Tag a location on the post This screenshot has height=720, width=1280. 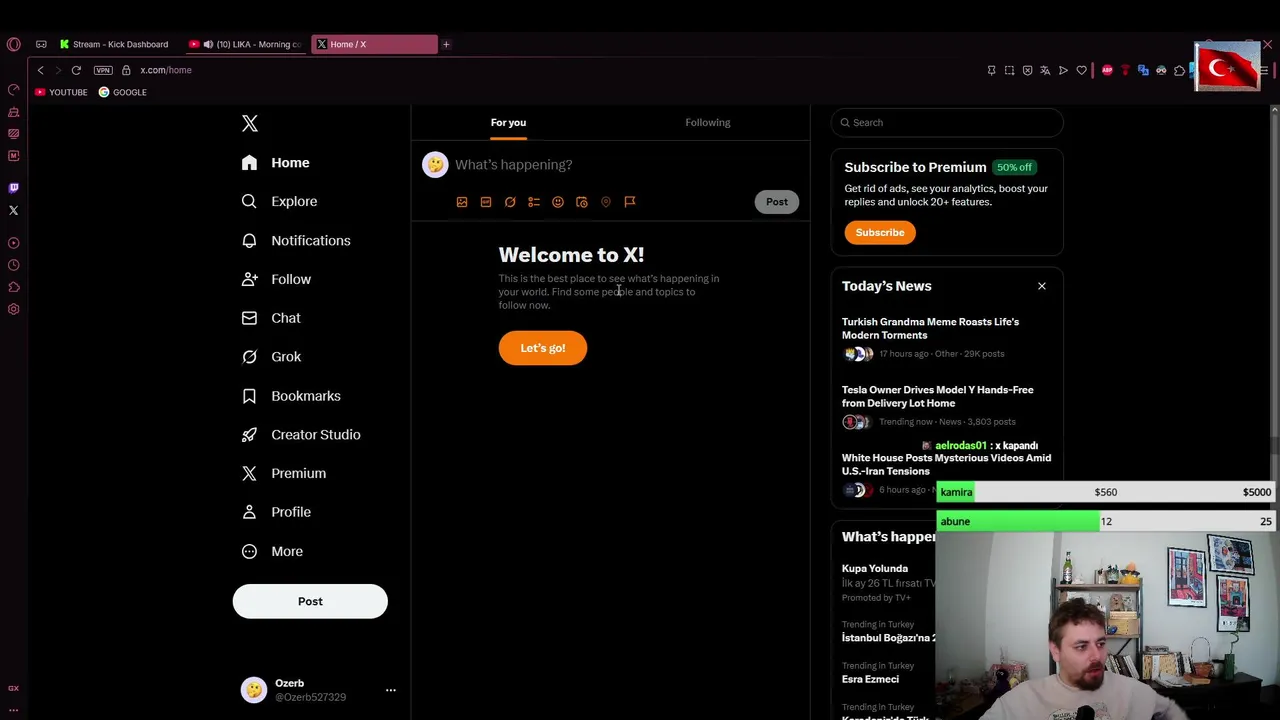click(x=606, y=202)
